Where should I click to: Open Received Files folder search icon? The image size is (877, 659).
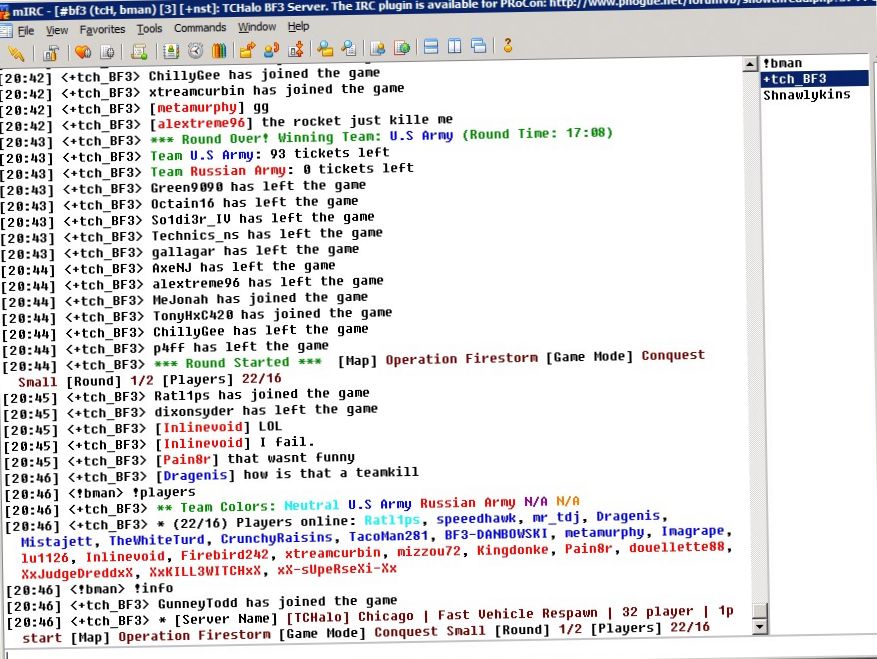[325, 48]
